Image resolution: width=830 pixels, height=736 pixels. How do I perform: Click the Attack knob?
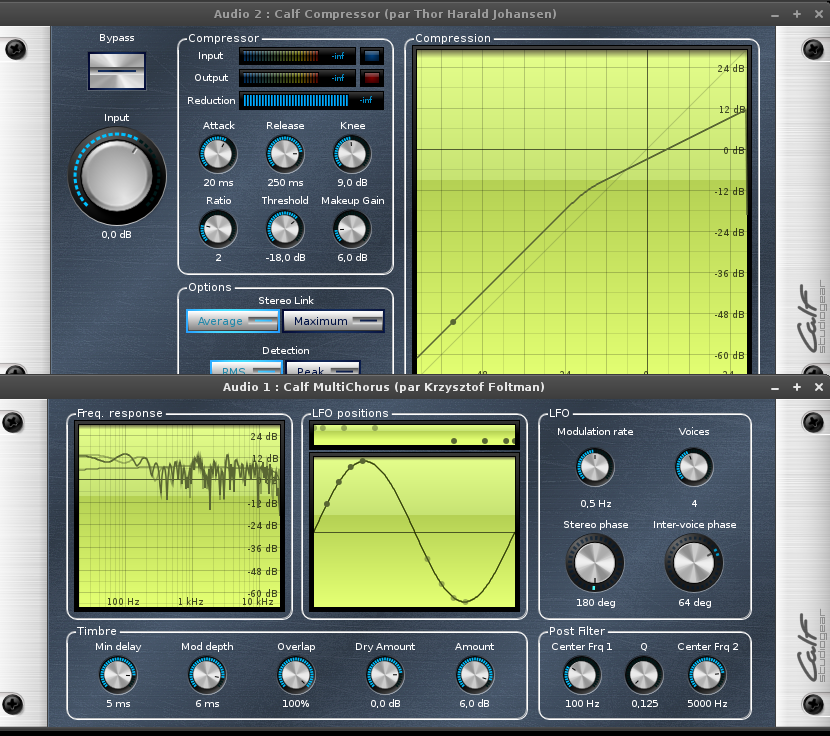[x=218, y=154]
